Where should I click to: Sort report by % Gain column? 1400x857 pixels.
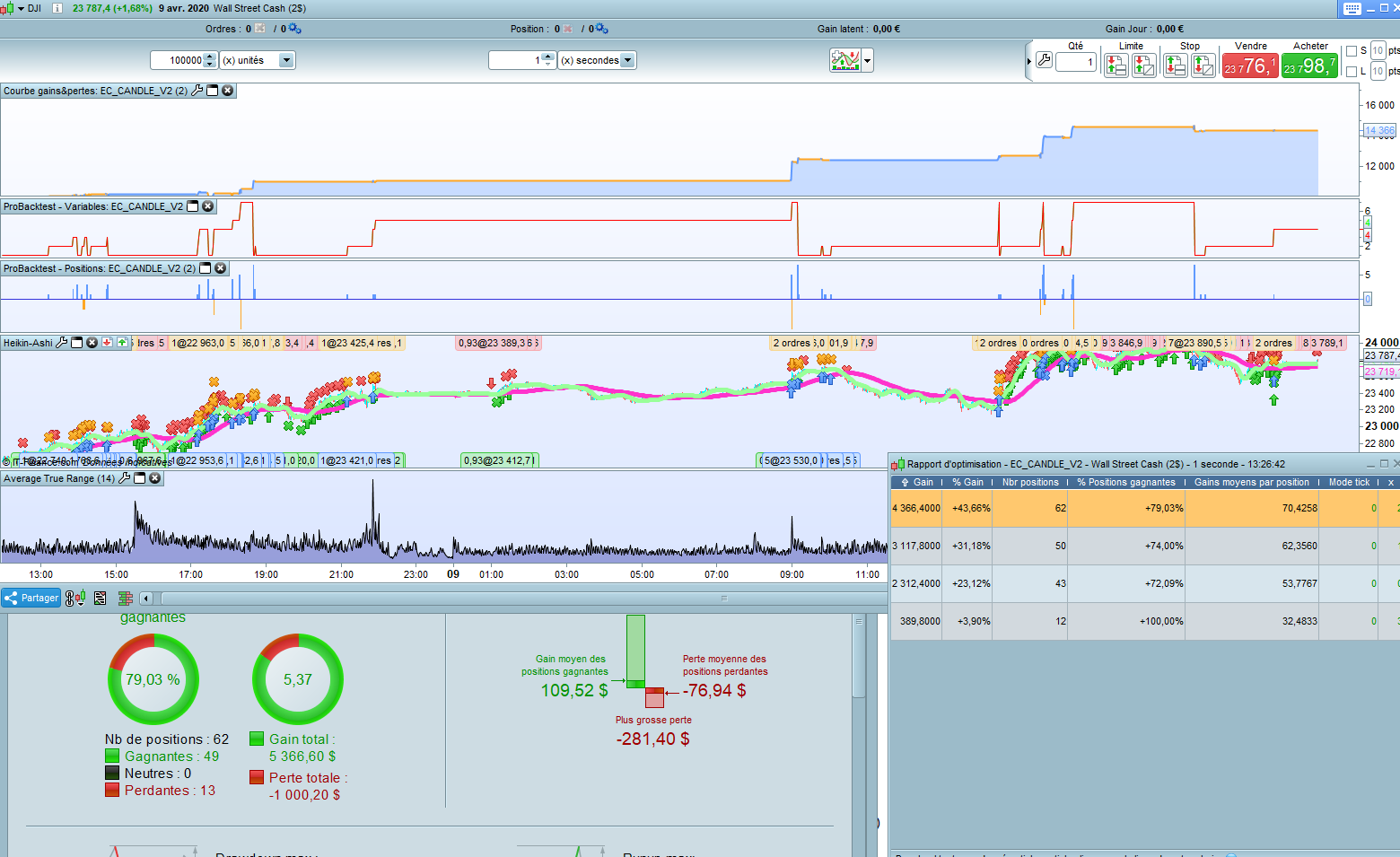967,482
